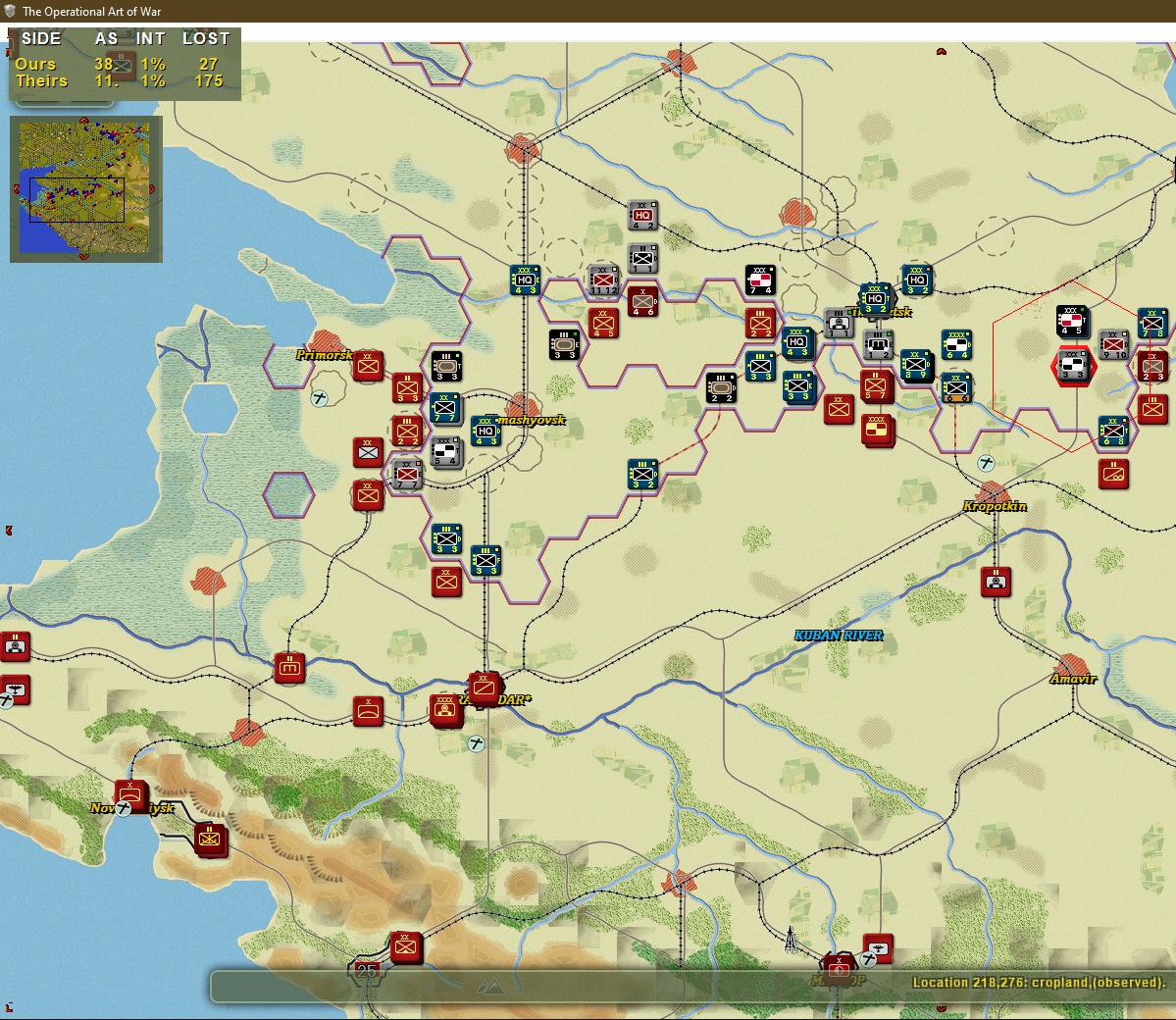The image size is (1176, 1020).
Task: Select red unit south of Kropotkin
Action: (996, 582)
